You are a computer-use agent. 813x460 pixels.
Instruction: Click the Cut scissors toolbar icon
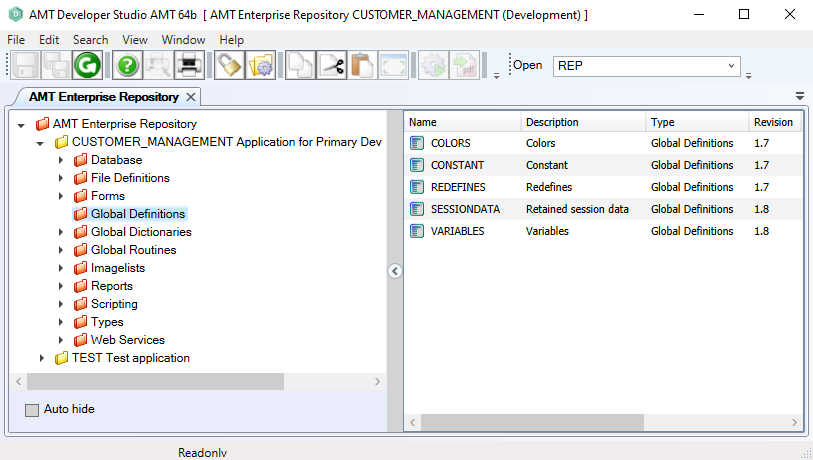[x=331, y=66]
